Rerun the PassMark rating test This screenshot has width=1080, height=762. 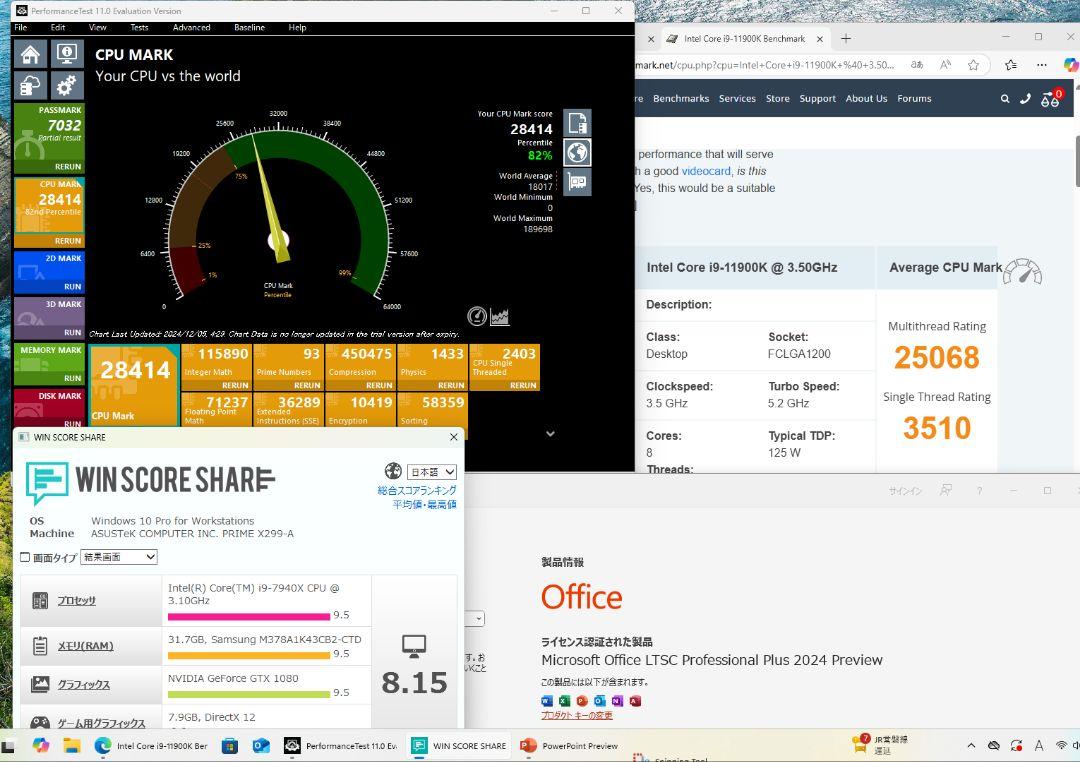(68, 167)
